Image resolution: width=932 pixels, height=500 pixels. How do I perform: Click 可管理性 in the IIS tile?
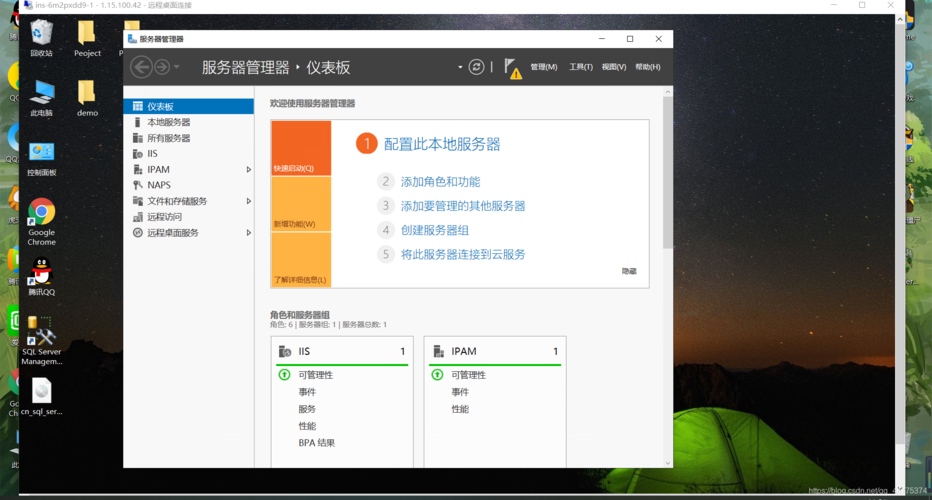click(x=316, y=375)
